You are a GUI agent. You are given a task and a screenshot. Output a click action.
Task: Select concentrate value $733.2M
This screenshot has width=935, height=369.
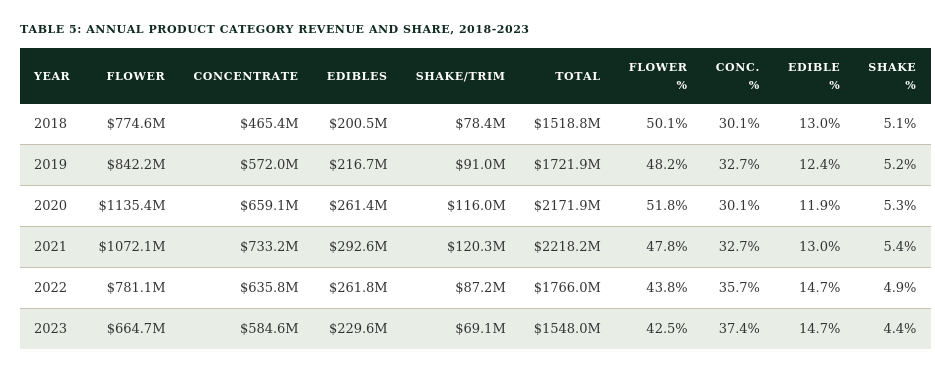coord(269,247)
